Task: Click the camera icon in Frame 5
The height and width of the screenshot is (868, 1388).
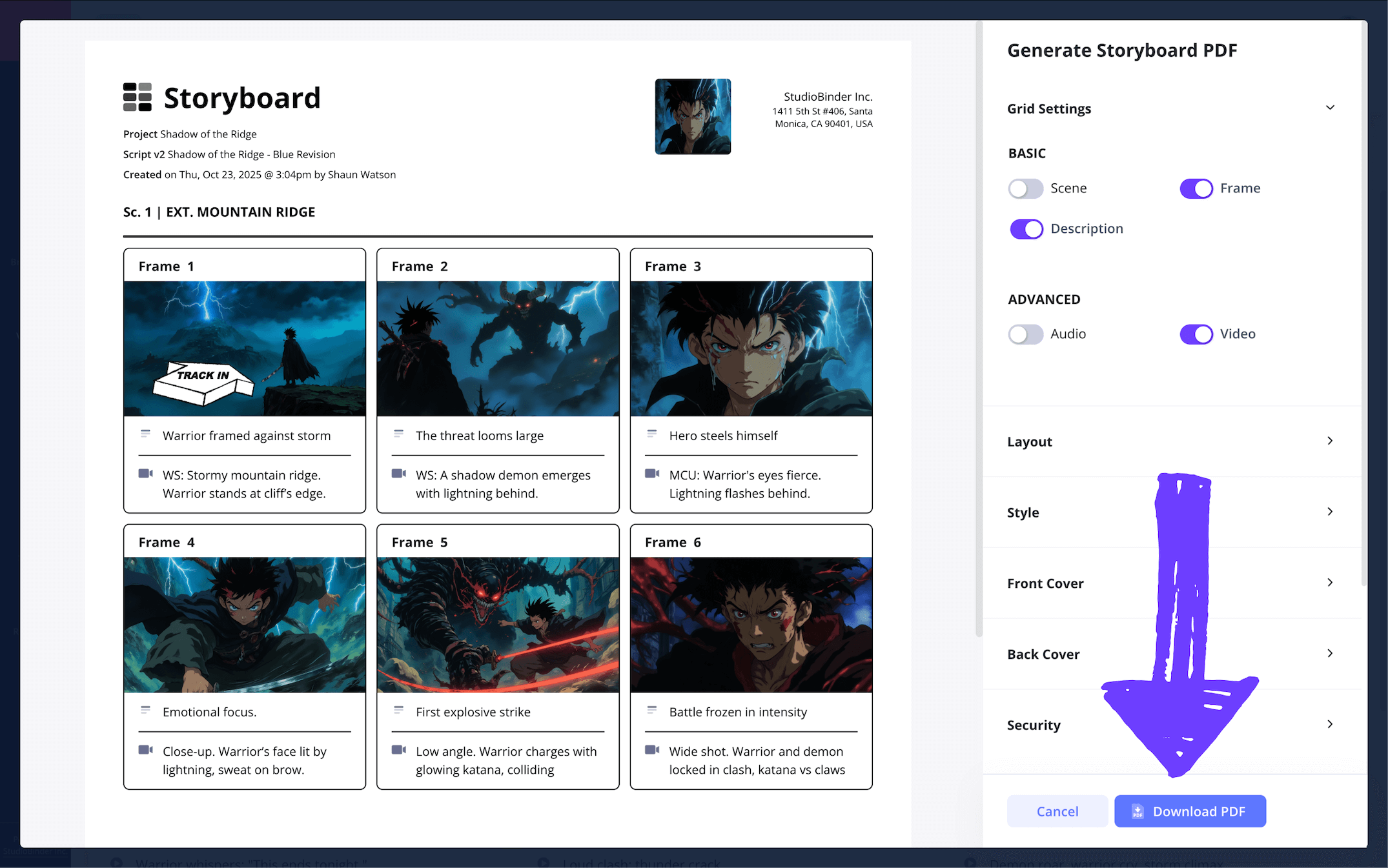Action: click(398, 750)
